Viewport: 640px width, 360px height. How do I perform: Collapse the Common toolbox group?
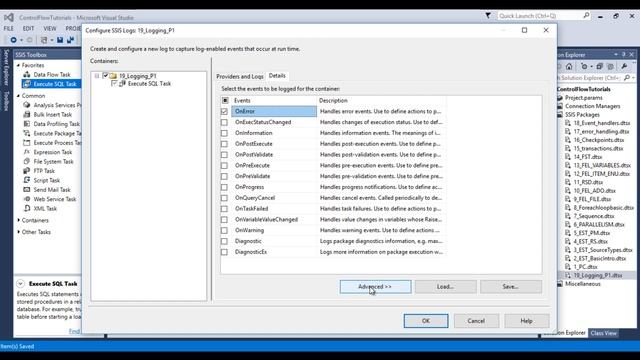click(18, 96)
